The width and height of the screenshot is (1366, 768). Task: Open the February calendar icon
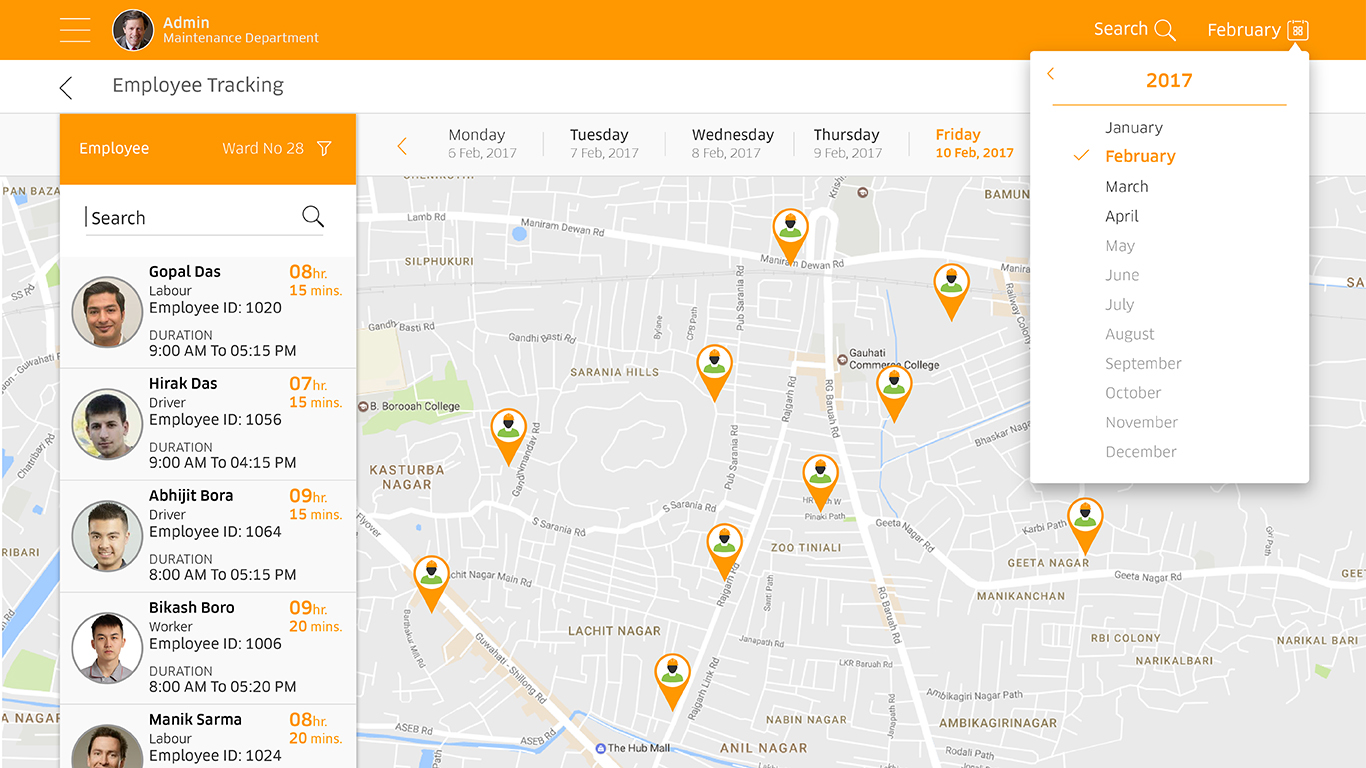click(1297, 30)
